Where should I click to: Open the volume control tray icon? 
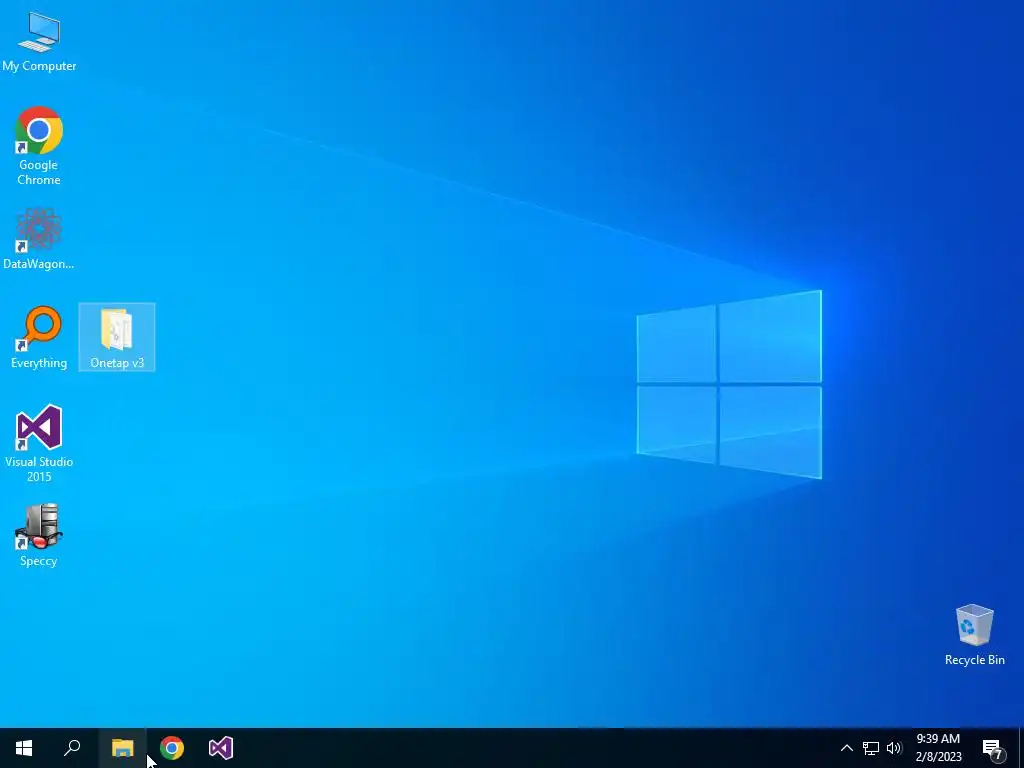tap(894, 748)
